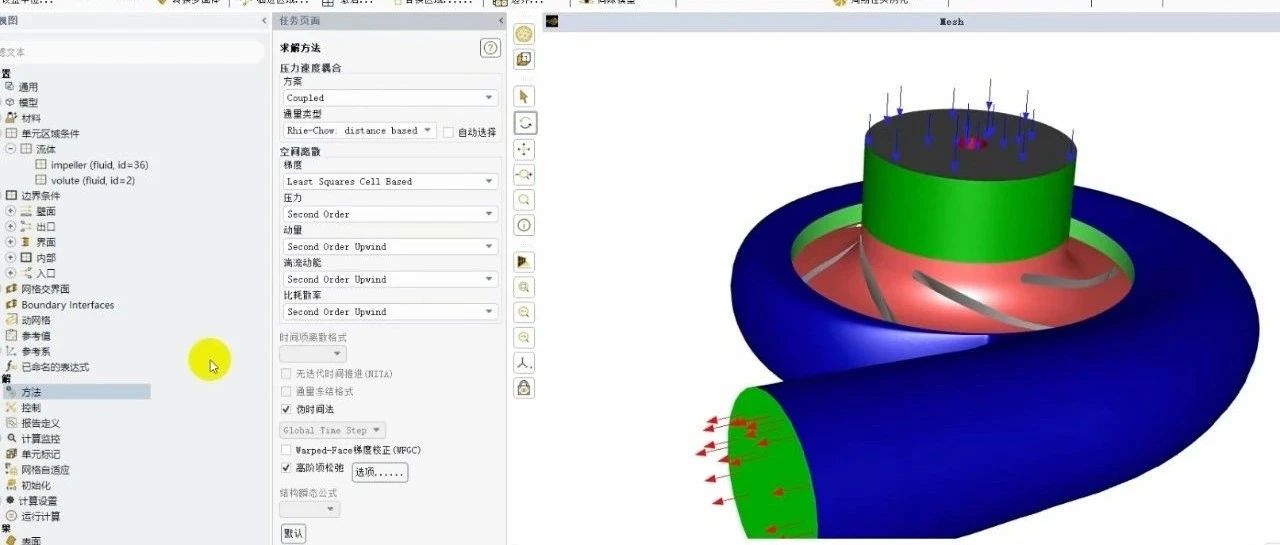Open the 结构瞬态公式 dropdown
Viewport: 1280px width, 545px height.
click(x=310, y=509)
